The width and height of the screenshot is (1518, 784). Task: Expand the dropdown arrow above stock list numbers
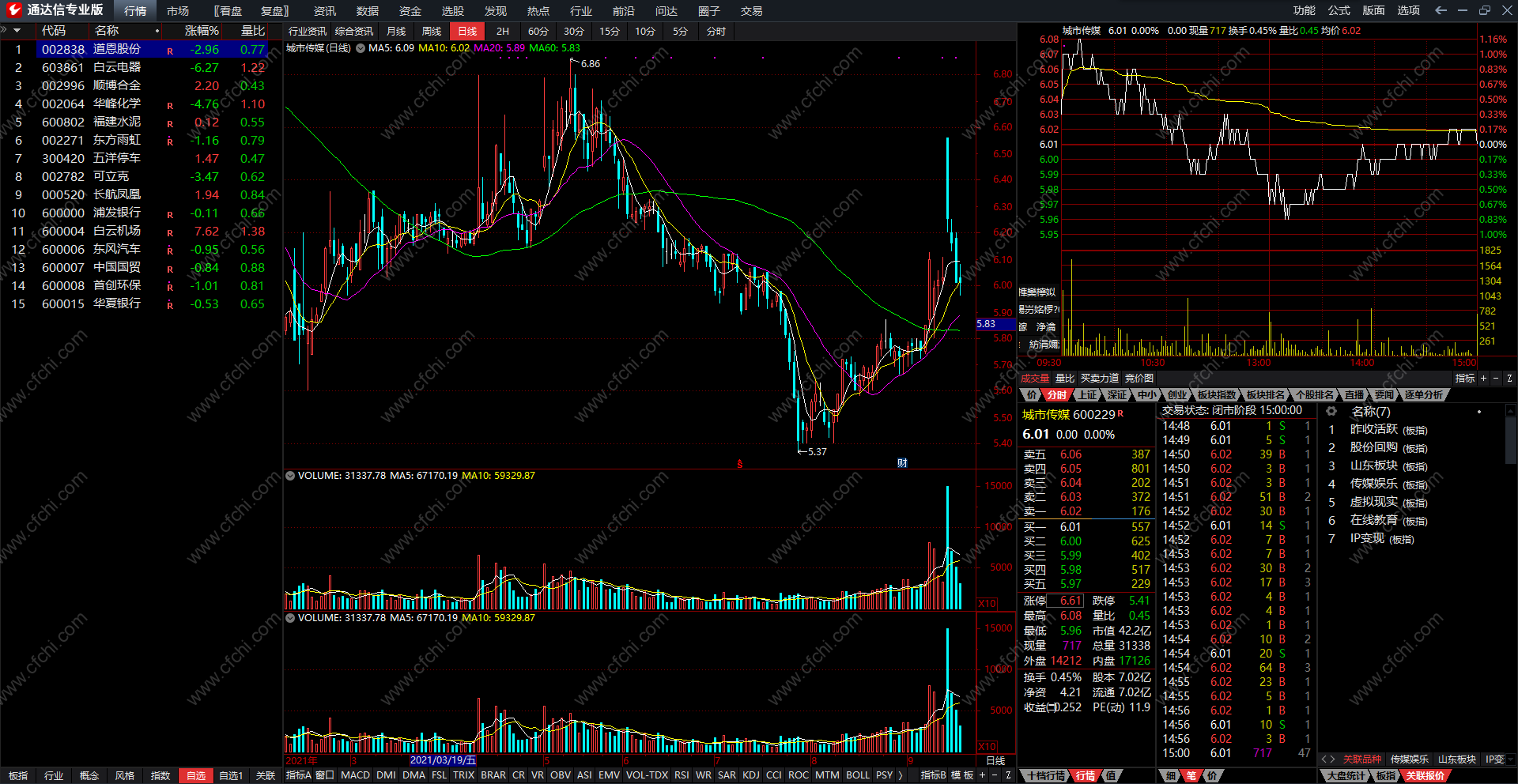[x=17, y=31]
